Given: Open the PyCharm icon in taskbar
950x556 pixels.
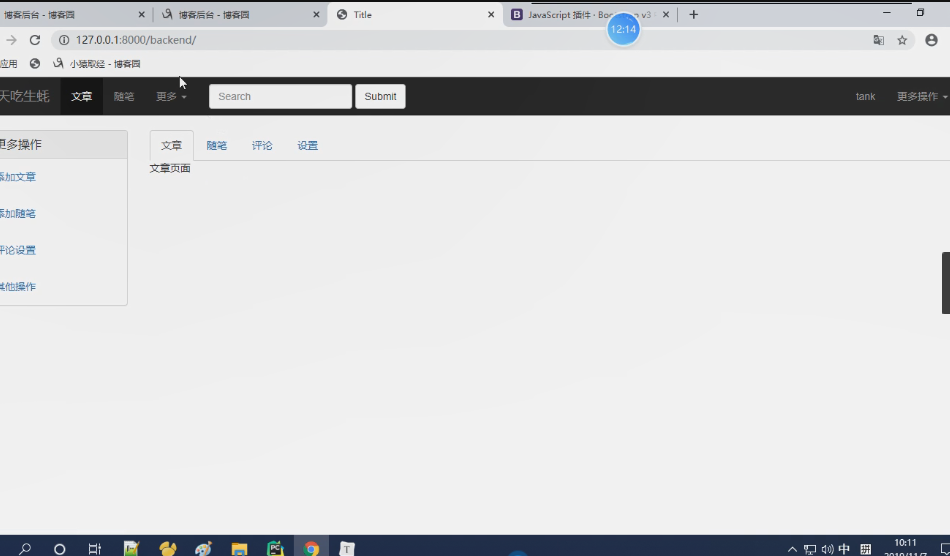Looking at the screenshot, I should tap(275, 549).
